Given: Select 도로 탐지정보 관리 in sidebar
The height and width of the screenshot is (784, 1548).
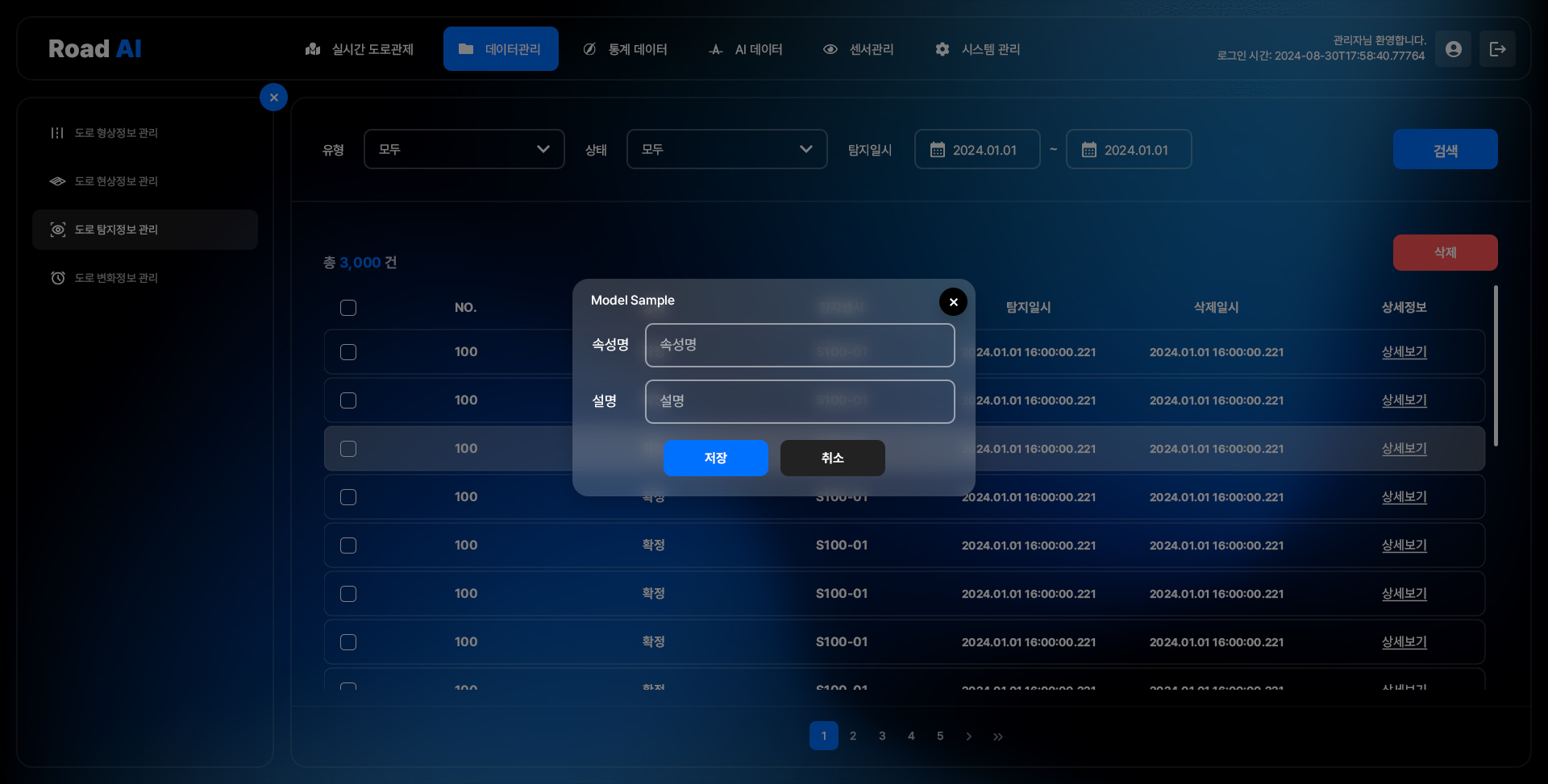Looking at the screenshot, I should coord(145,230).
